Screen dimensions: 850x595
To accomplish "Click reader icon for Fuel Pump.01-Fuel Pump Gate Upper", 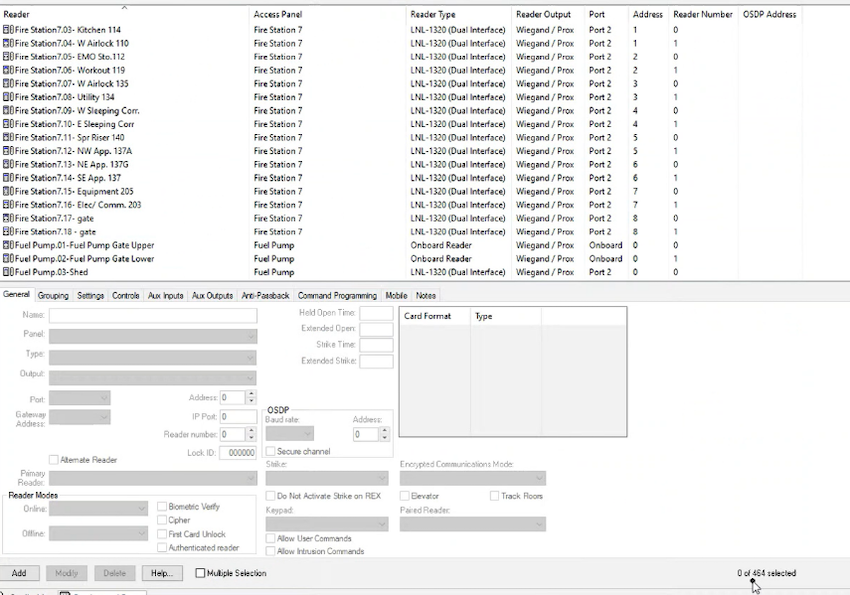I will (8, 245).
